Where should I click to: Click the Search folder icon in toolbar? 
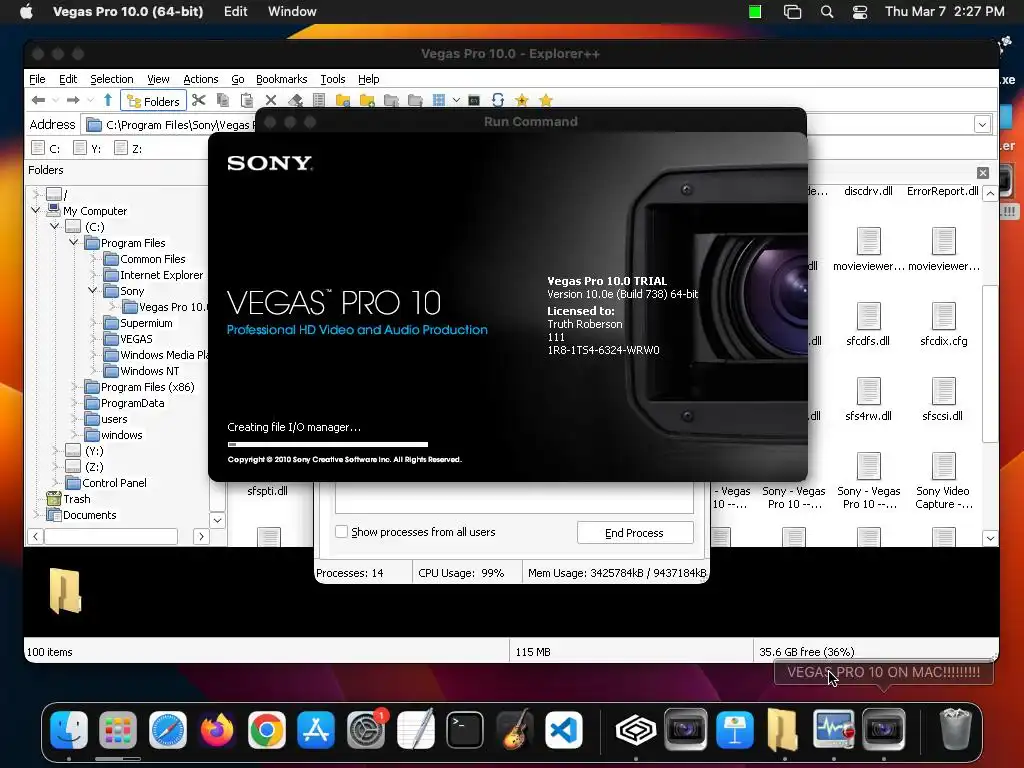[x=343, y=100]
